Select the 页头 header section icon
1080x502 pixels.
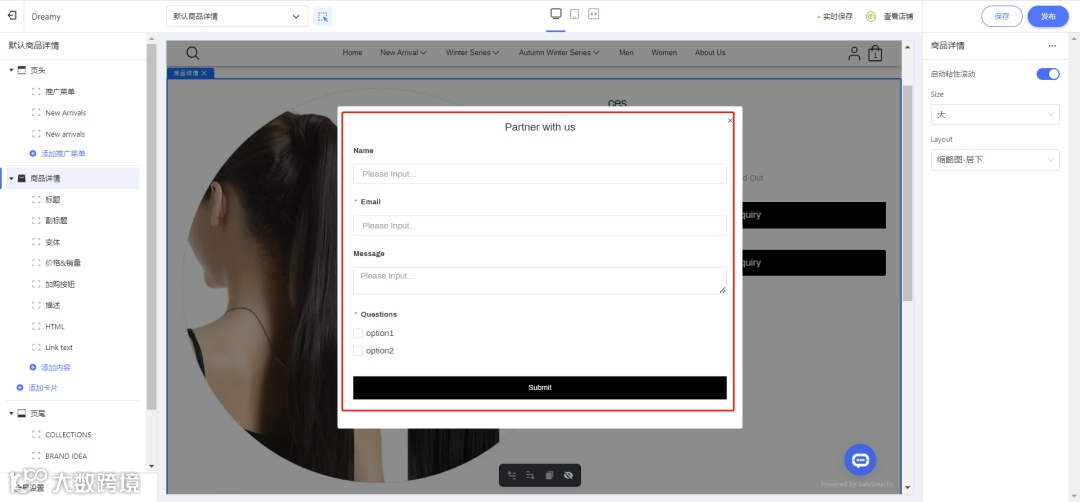click(x=21, y=70)
